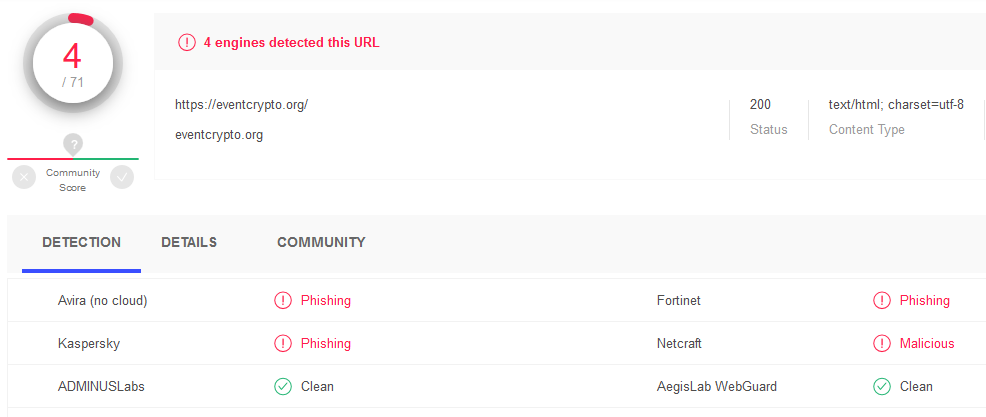Click the alert icon beside '4 engines detected'
Viewport: 986px width, 417px height.
click(187, 43)
